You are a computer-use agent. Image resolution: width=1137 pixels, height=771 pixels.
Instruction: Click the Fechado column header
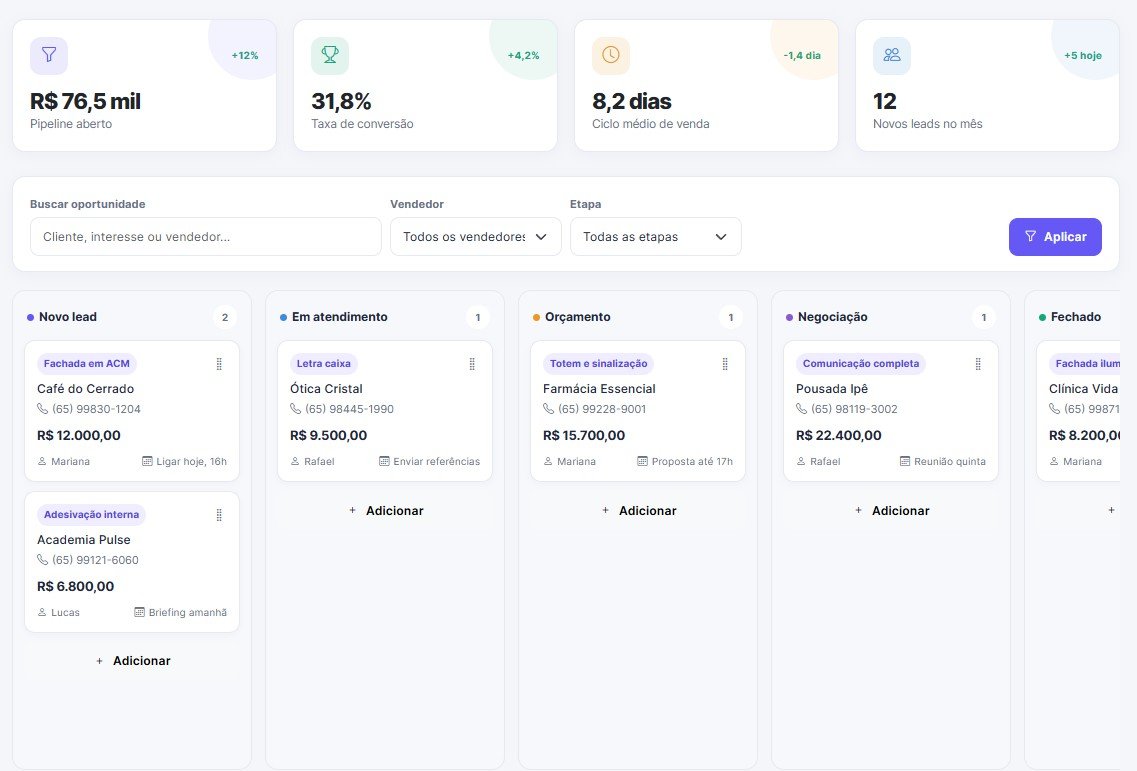click(x=1076, y=317)
